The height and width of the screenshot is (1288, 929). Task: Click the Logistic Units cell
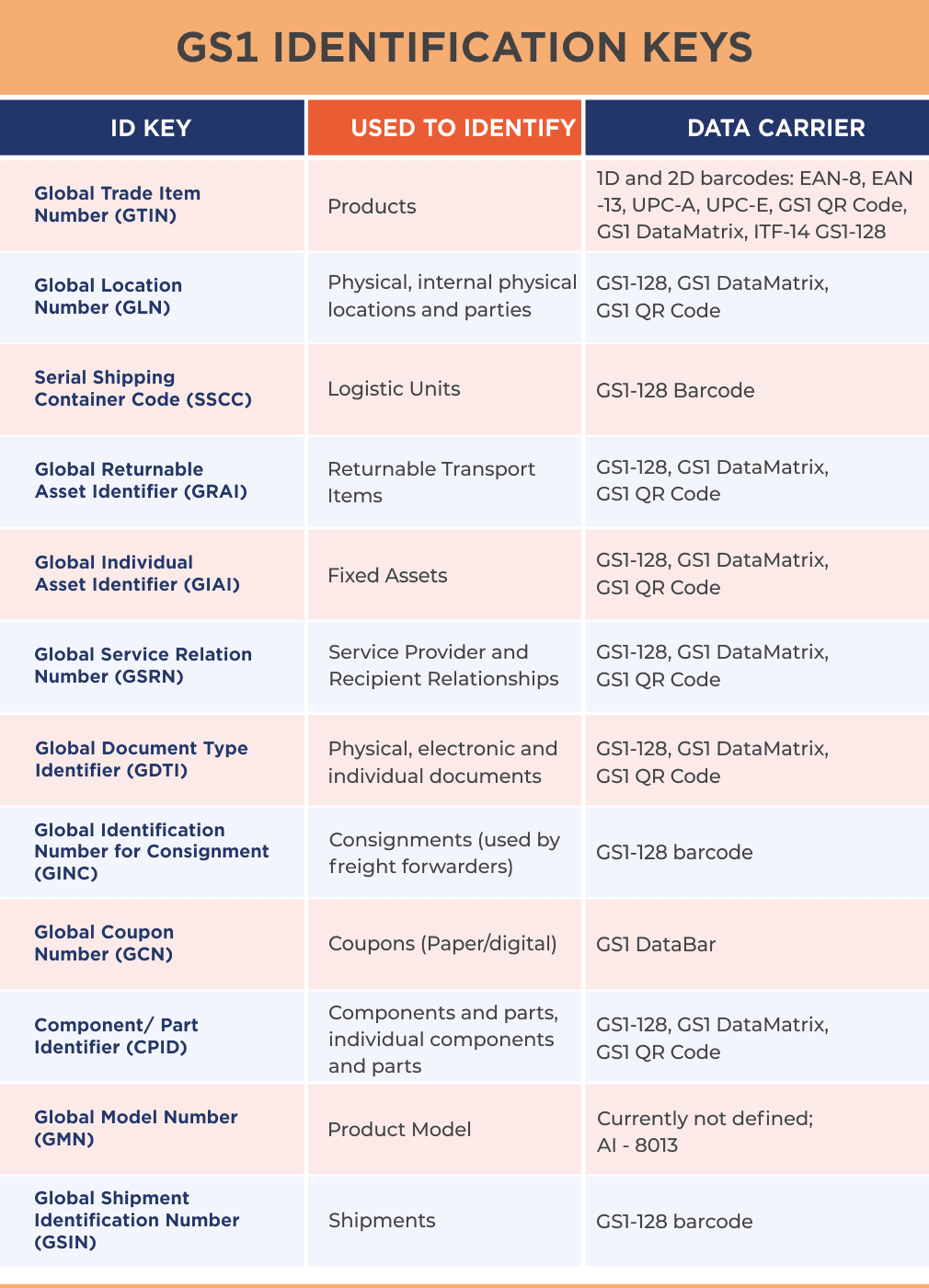coord(394,389)
